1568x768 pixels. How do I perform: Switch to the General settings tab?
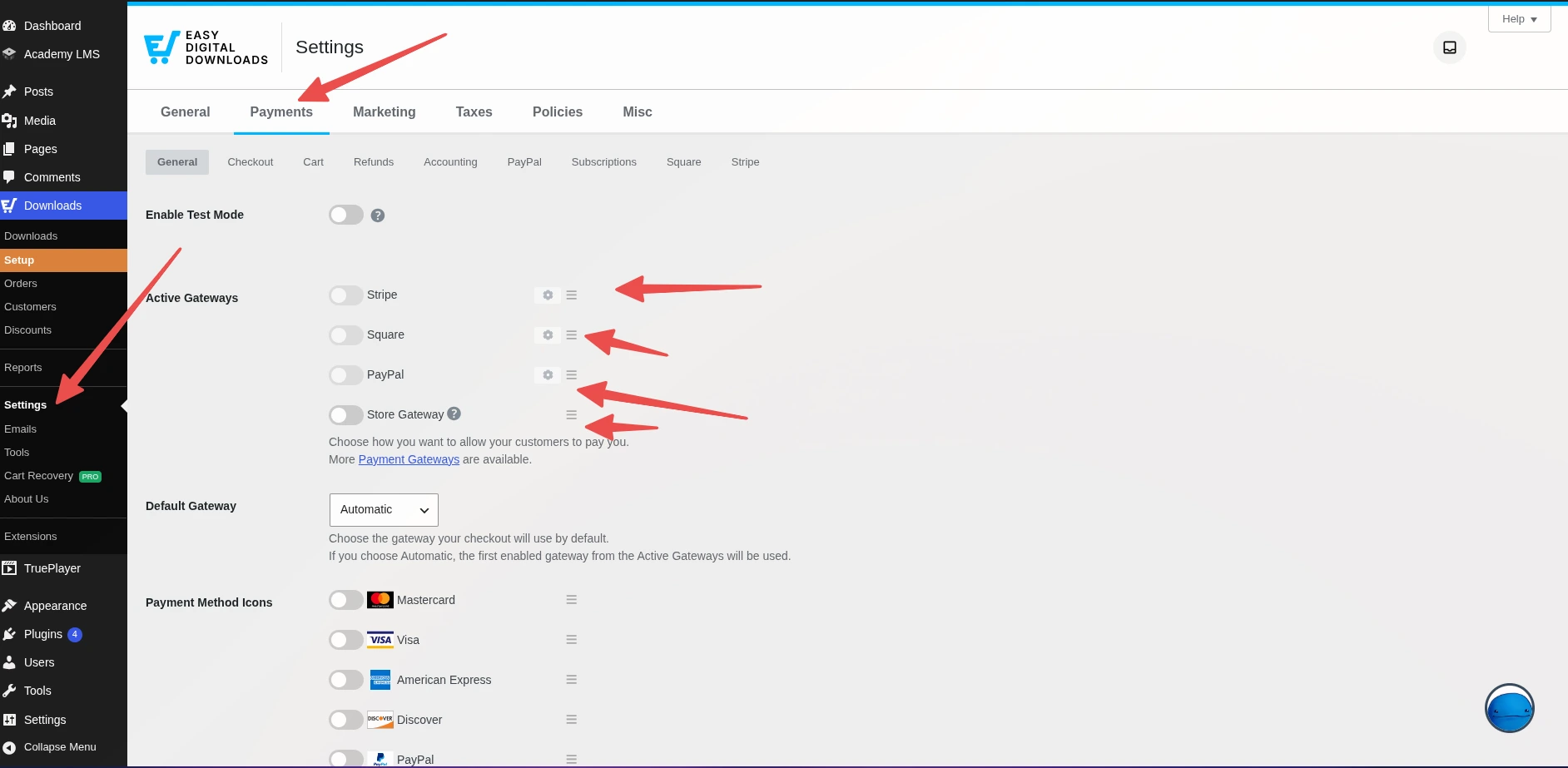[185, 112]
